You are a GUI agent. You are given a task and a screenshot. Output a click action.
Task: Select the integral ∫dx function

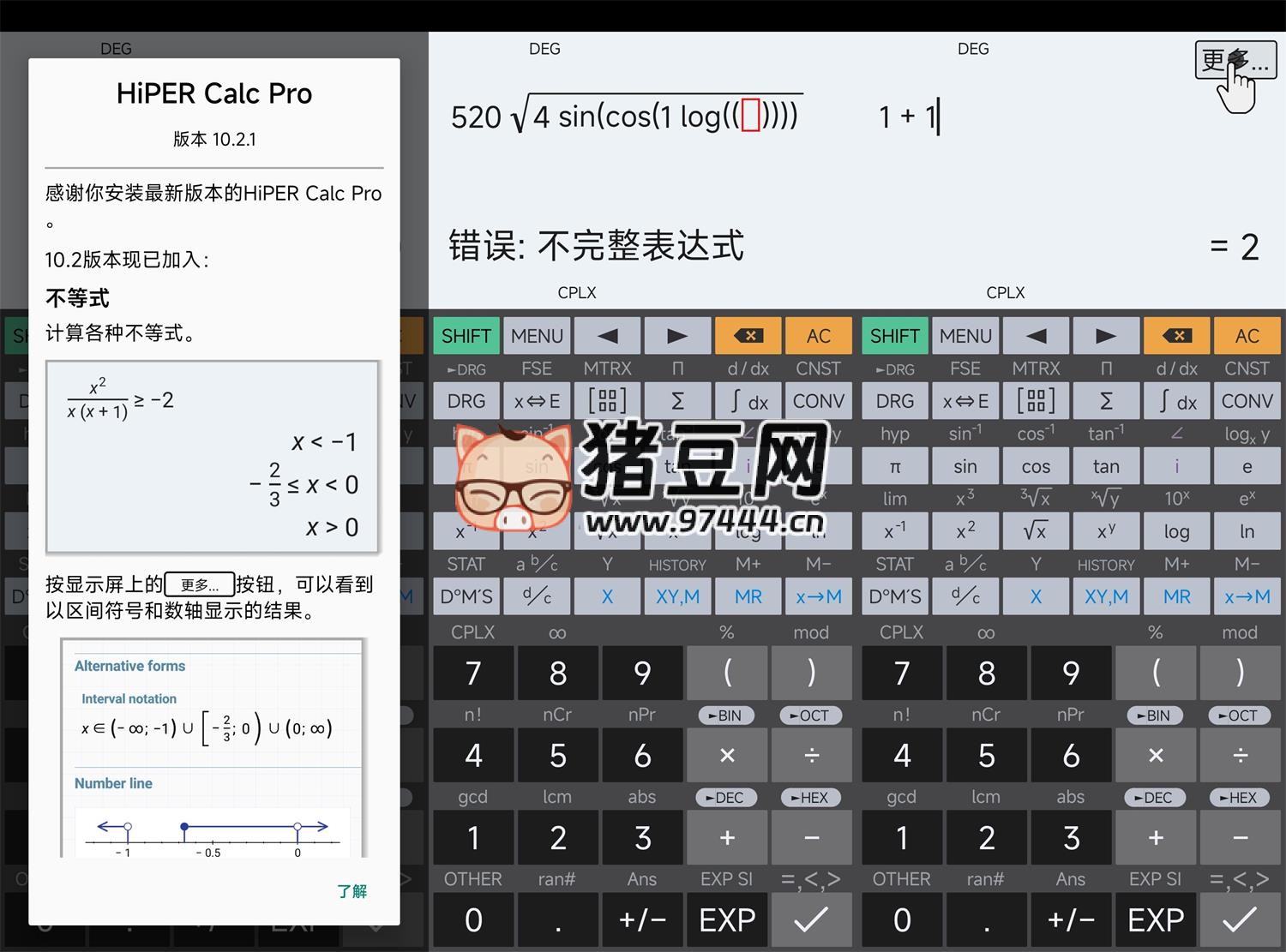pyautogui.click(x=1176, y=400)
